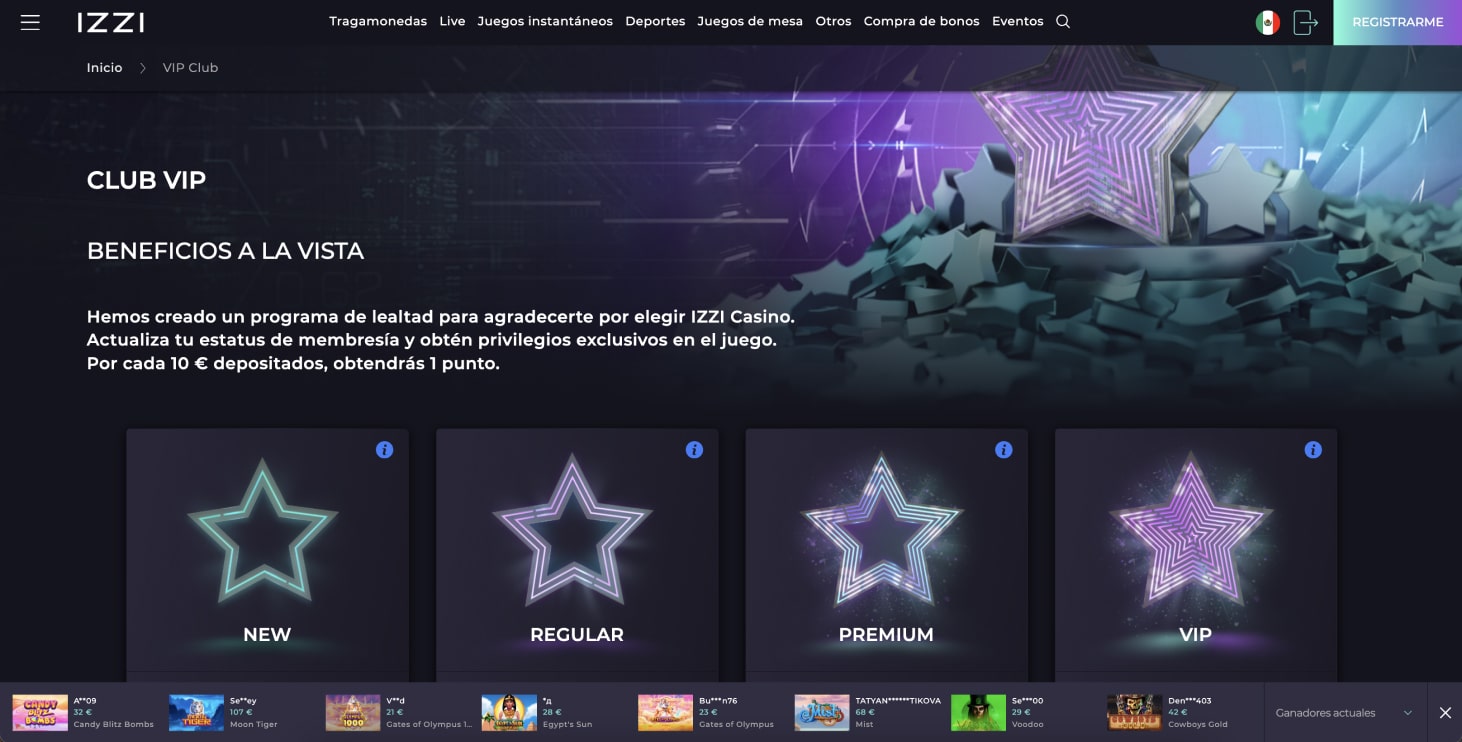Open Mist game thumbnail
Screen dimensions: 1462x742
point(822,712)
